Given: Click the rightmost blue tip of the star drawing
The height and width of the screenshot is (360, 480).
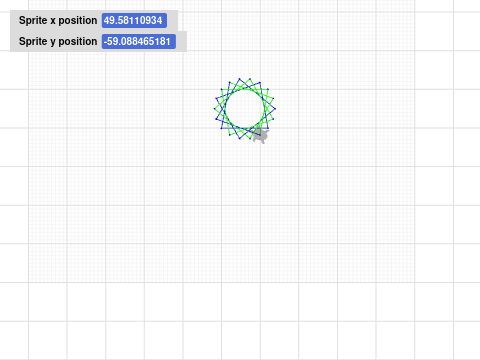Looking at the screenshot, I should click(x=275, y=109).
